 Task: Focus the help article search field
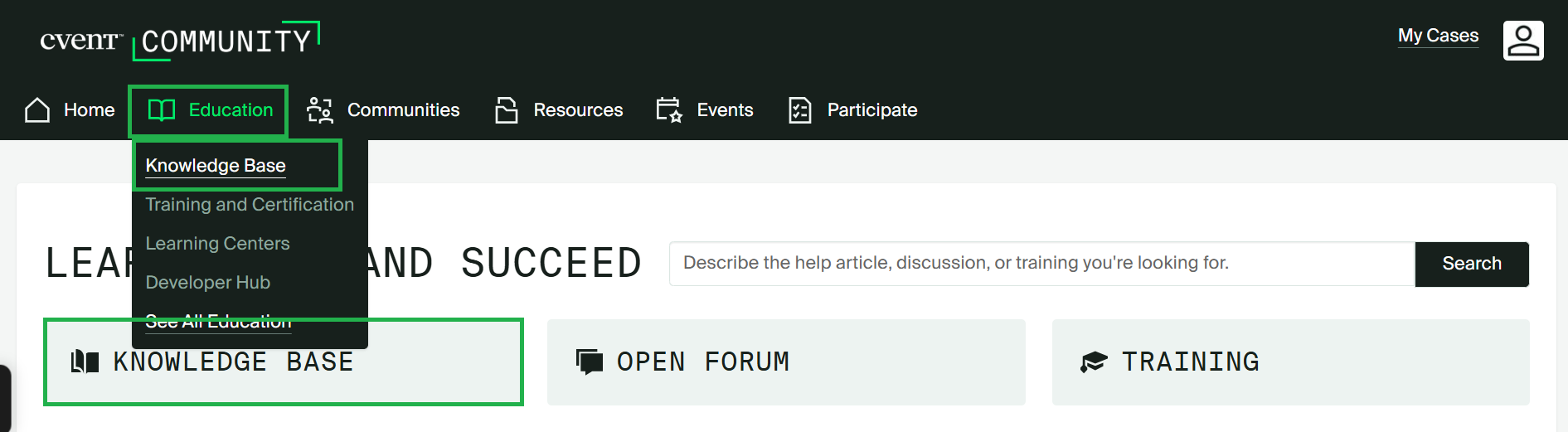[x=1042, y=264]
